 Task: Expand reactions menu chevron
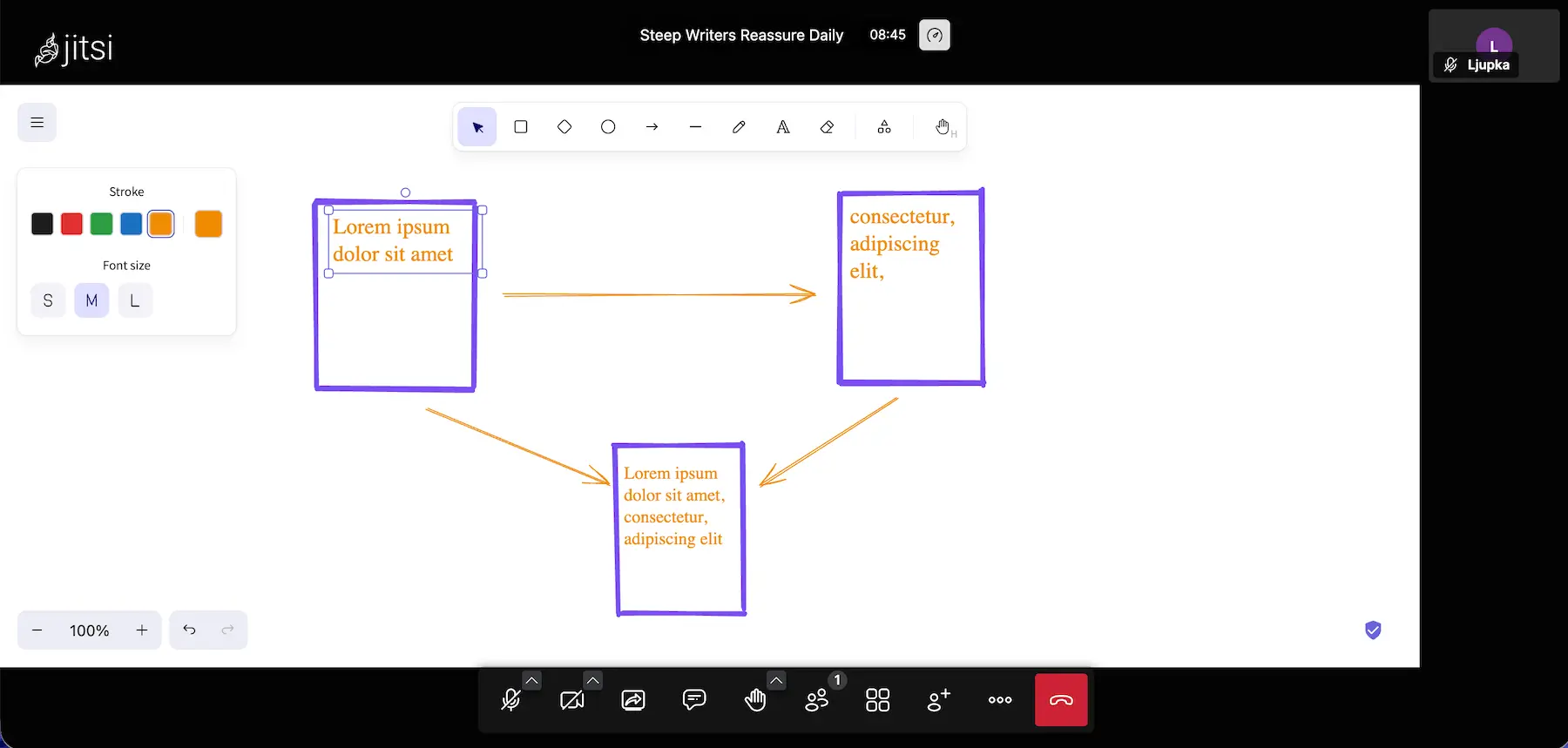776,680
